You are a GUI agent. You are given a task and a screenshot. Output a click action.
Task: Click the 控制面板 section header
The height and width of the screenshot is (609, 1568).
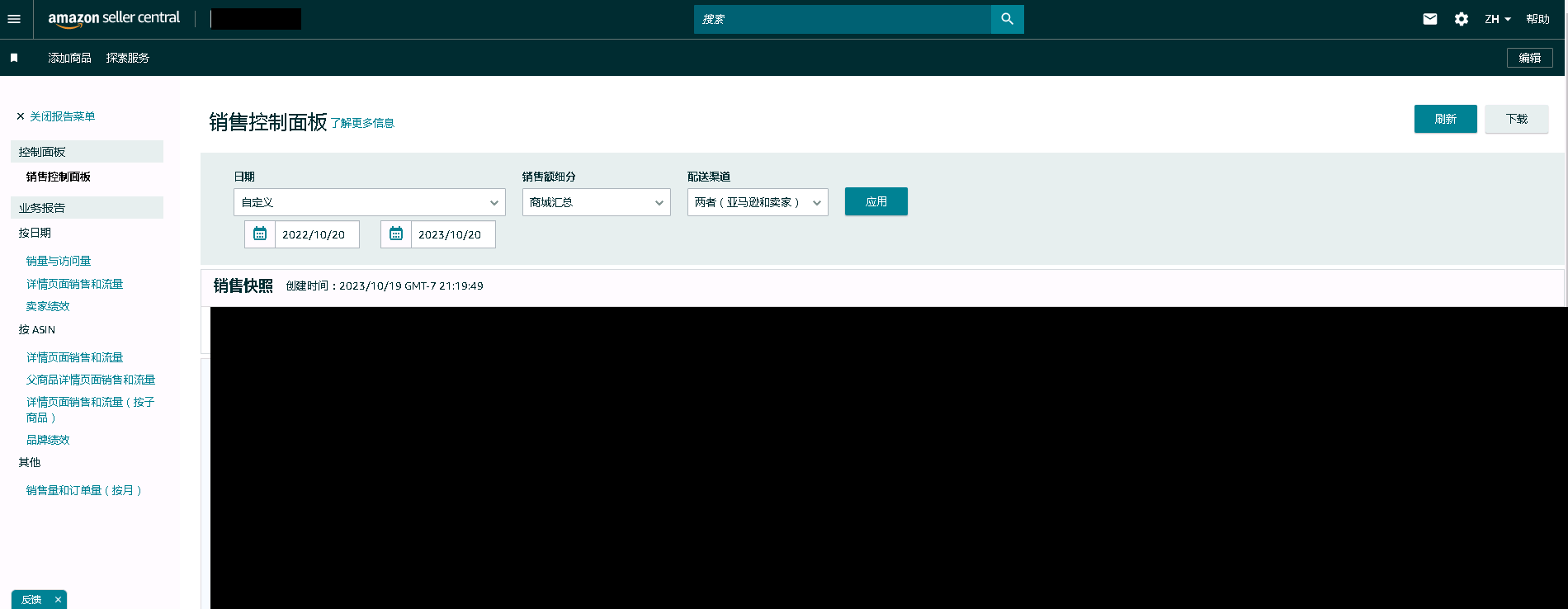click(x=87, y=152)
